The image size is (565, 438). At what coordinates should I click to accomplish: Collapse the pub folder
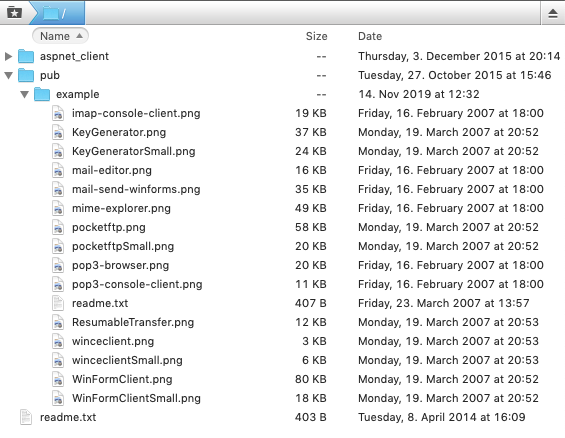coord(8,75)
